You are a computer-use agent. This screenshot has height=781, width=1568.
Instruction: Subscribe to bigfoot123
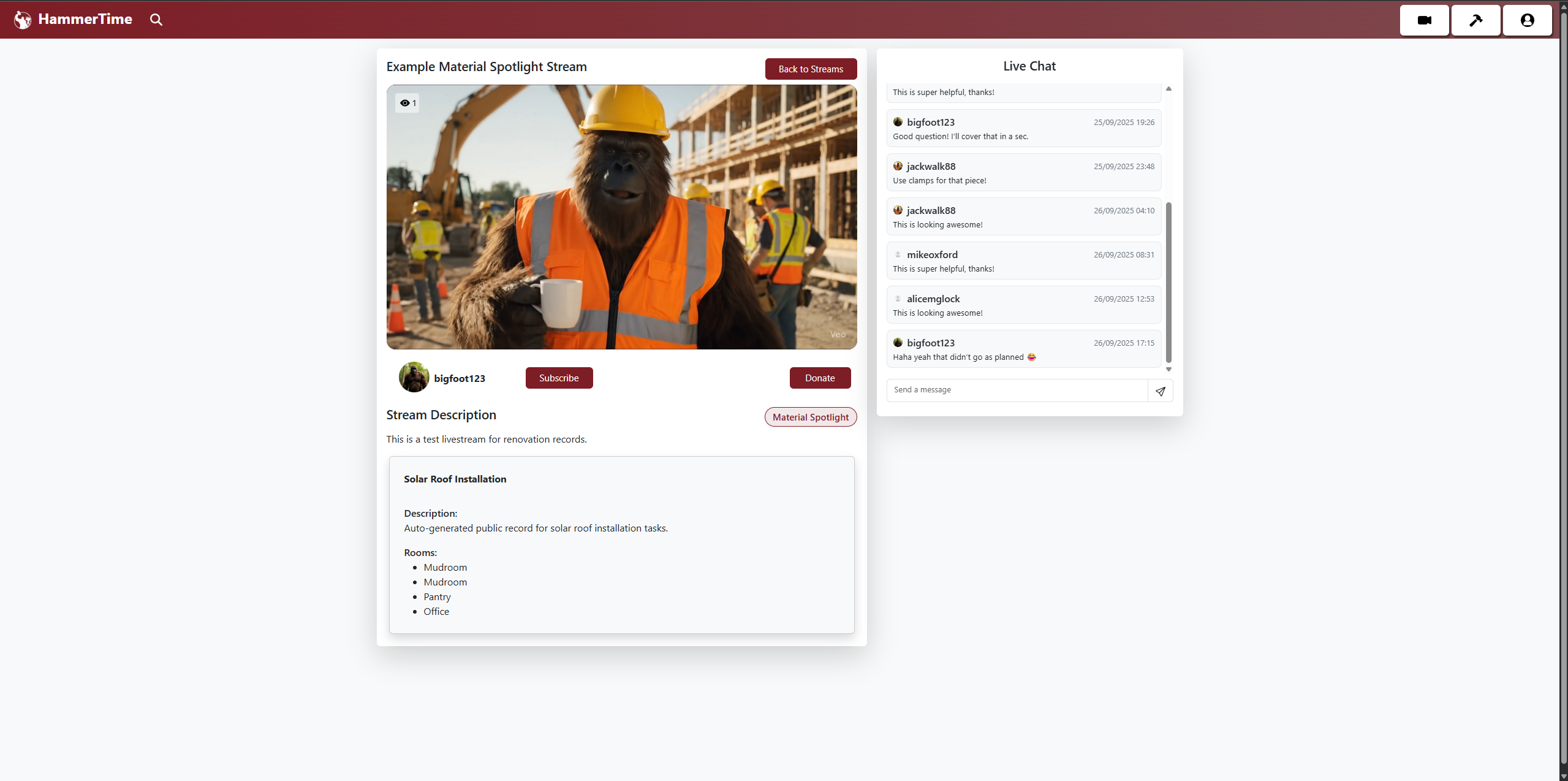(559, 378)
